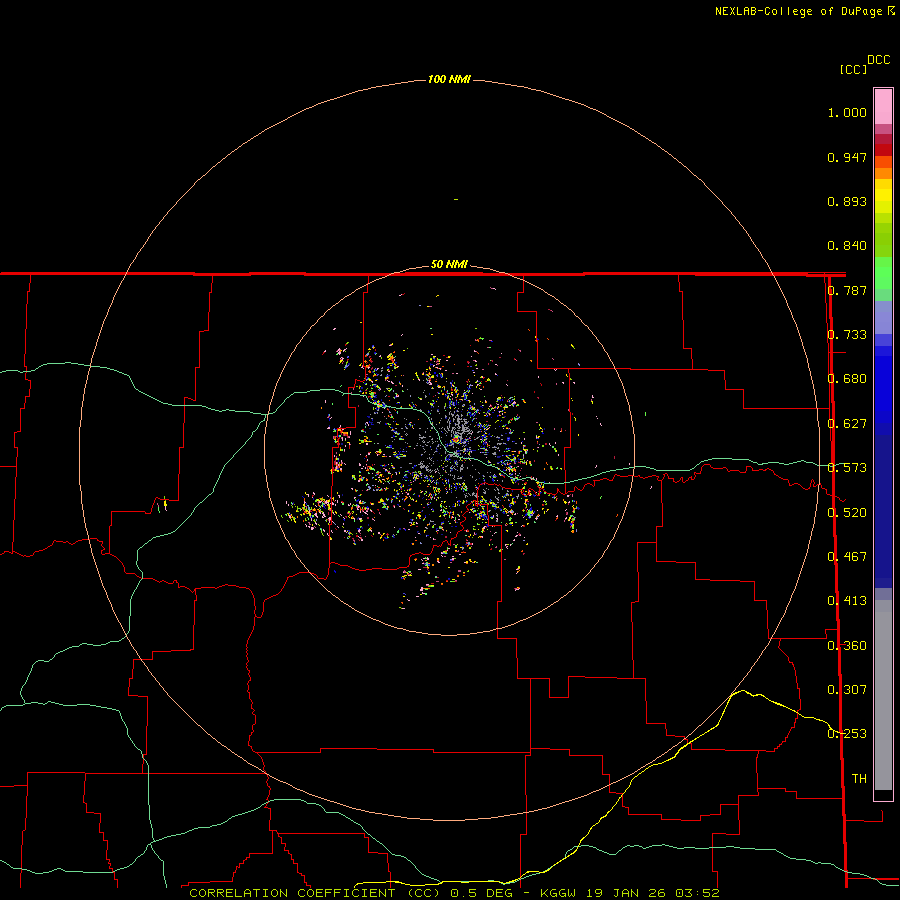Click the [CC] legend unit label
The height and width of the screenshot is (900, 900).
[853, 69]
